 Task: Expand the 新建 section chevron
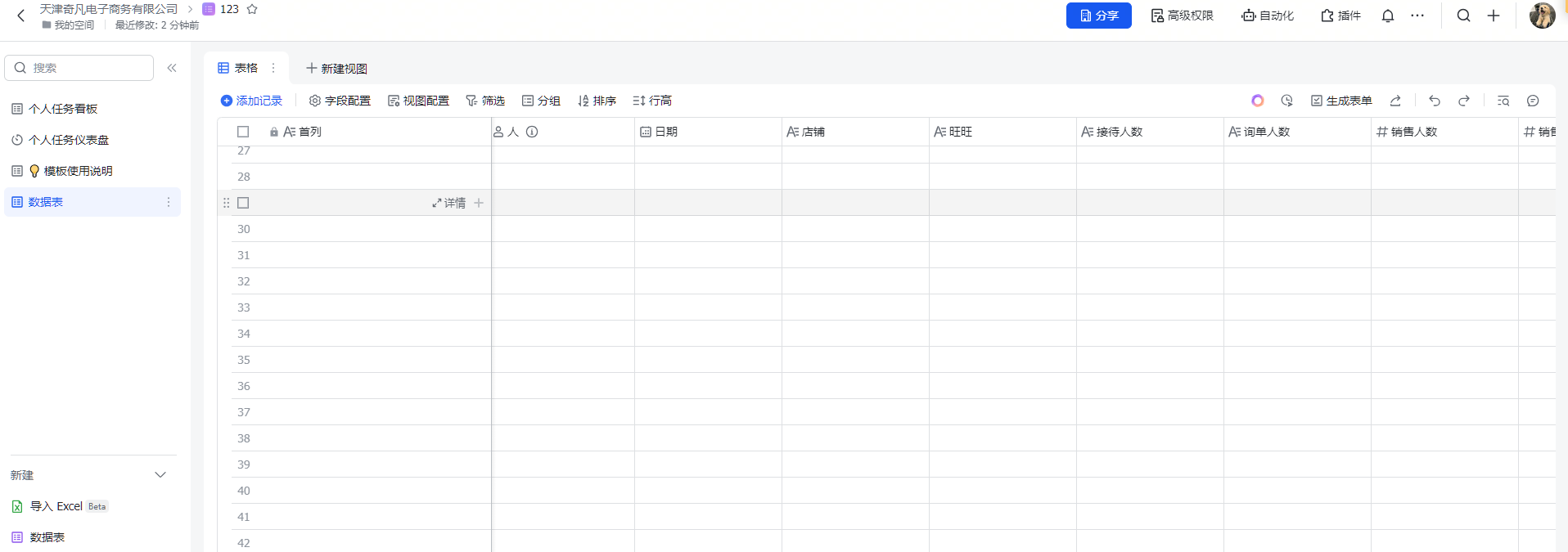[160, 475]
